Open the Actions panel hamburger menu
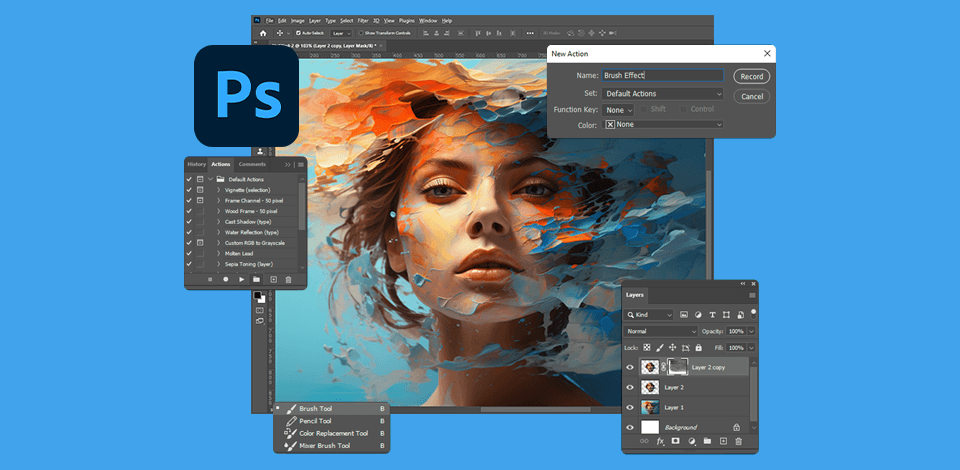 click(301, 165)
